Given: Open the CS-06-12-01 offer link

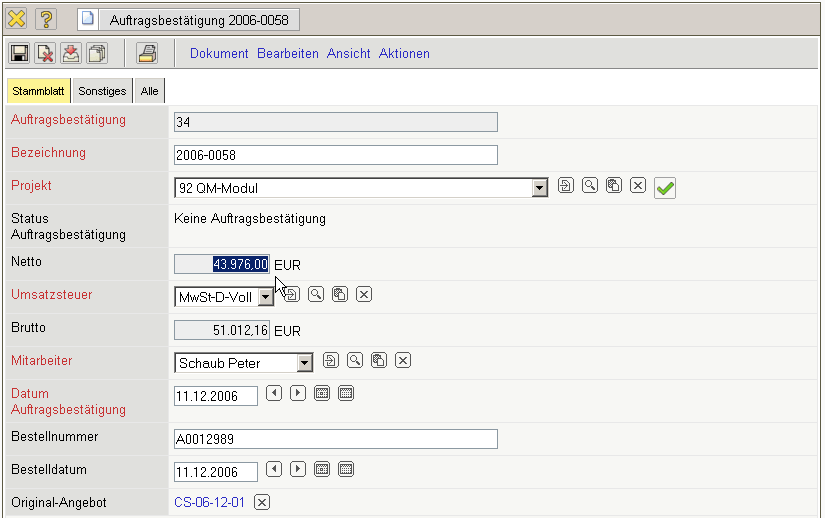Looking at the screenshot, I should pyautogui.click(x=209, y=503).
